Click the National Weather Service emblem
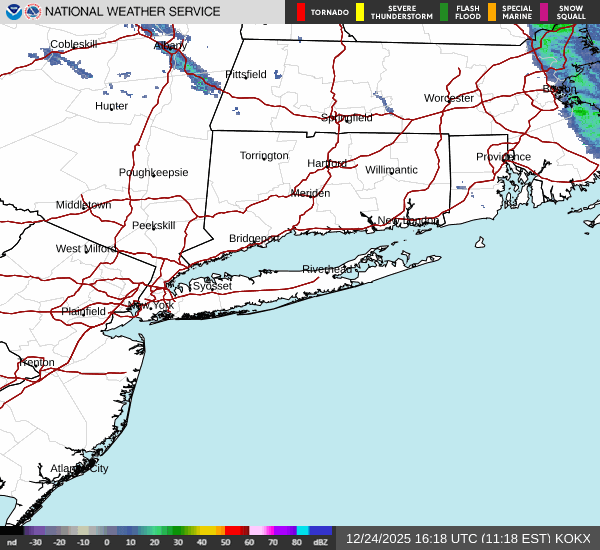600x550 pixels. point(33,12)
